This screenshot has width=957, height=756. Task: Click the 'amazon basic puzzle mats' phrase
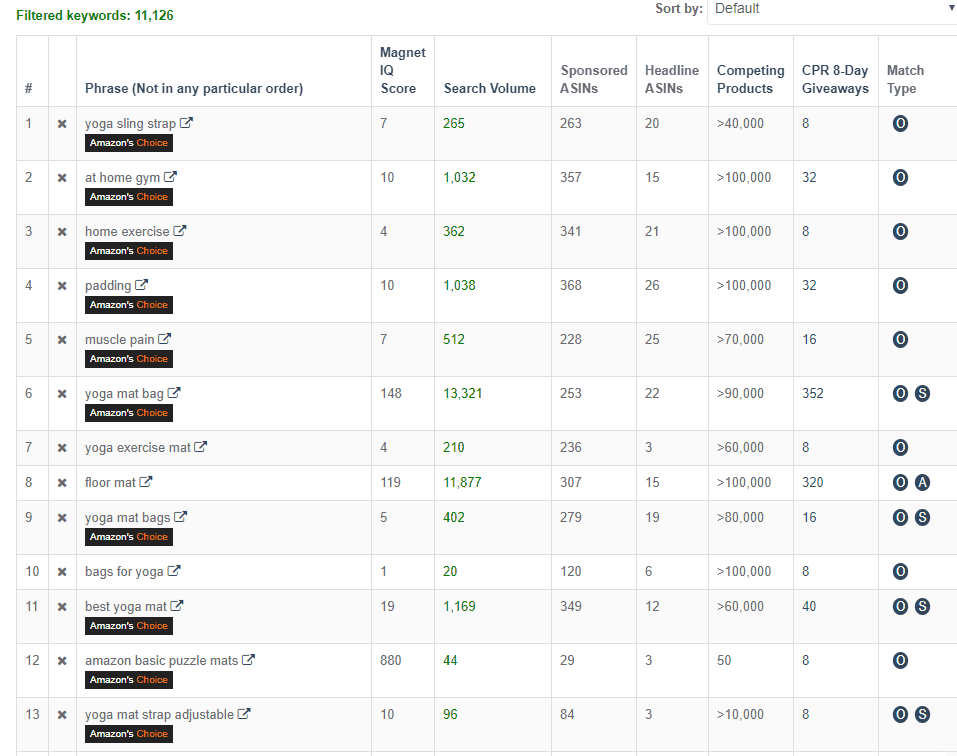[161, 661]
